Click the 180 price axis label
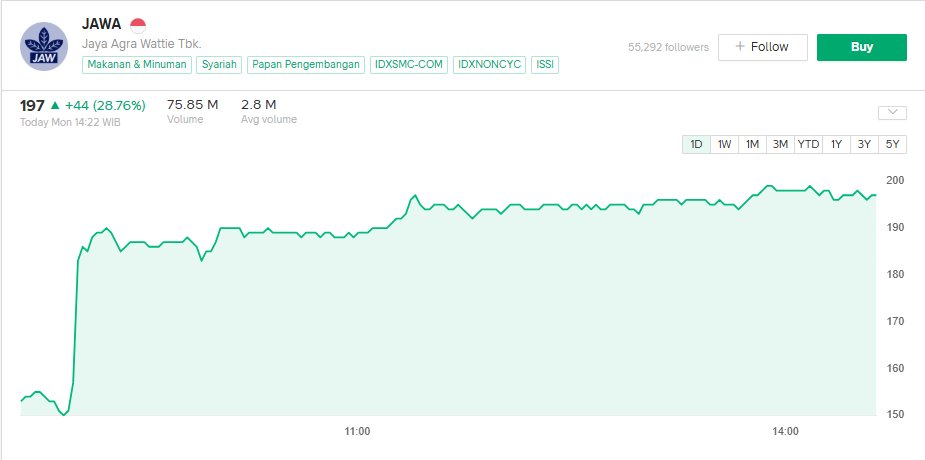The height and width of the screenshot is (460, 925). (x=896, y=274)
